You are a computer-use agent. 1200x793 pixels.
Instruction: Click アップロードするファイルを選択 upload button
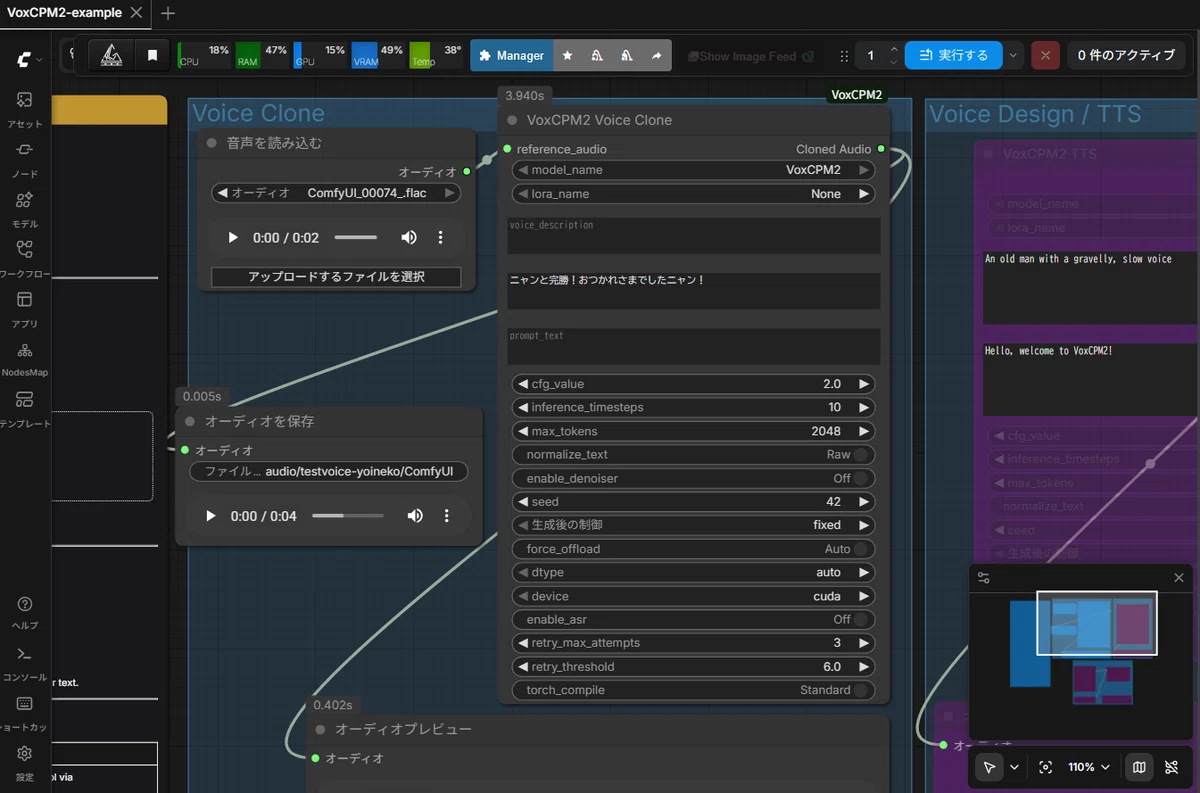336,276
